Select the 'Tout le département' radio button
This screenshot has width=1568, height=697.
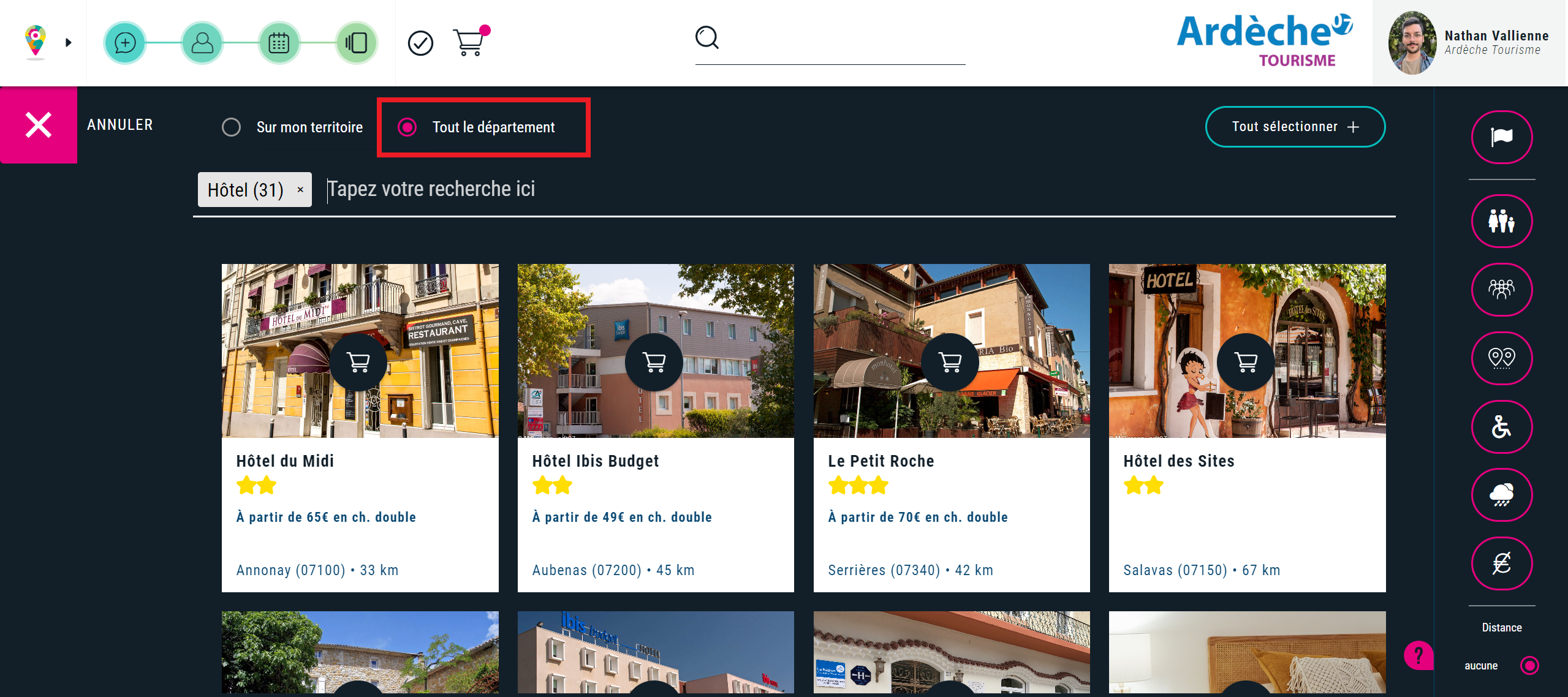[x=407, y=127]
